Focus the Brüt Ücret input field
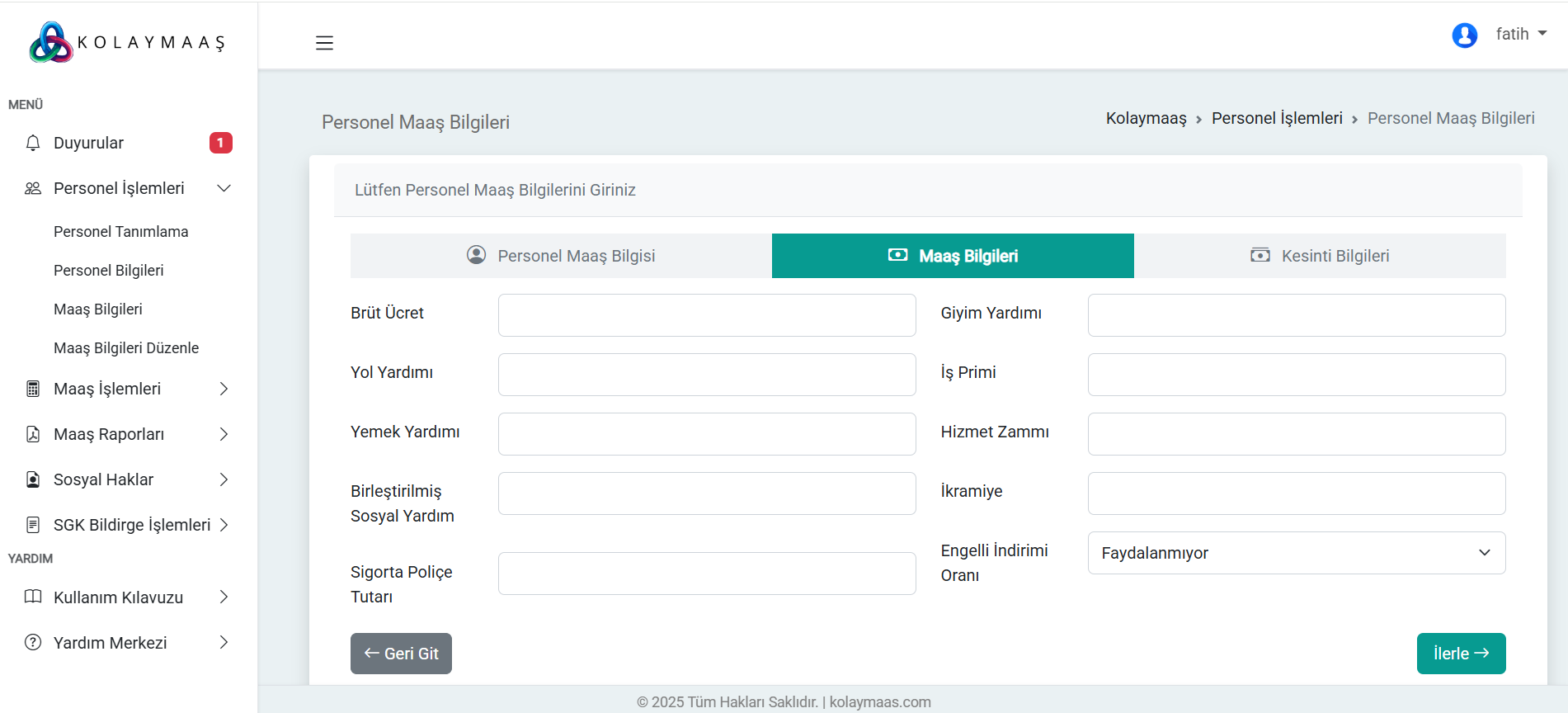The image size is (1568, 713). pyautogui.click(x=706, y=315)
